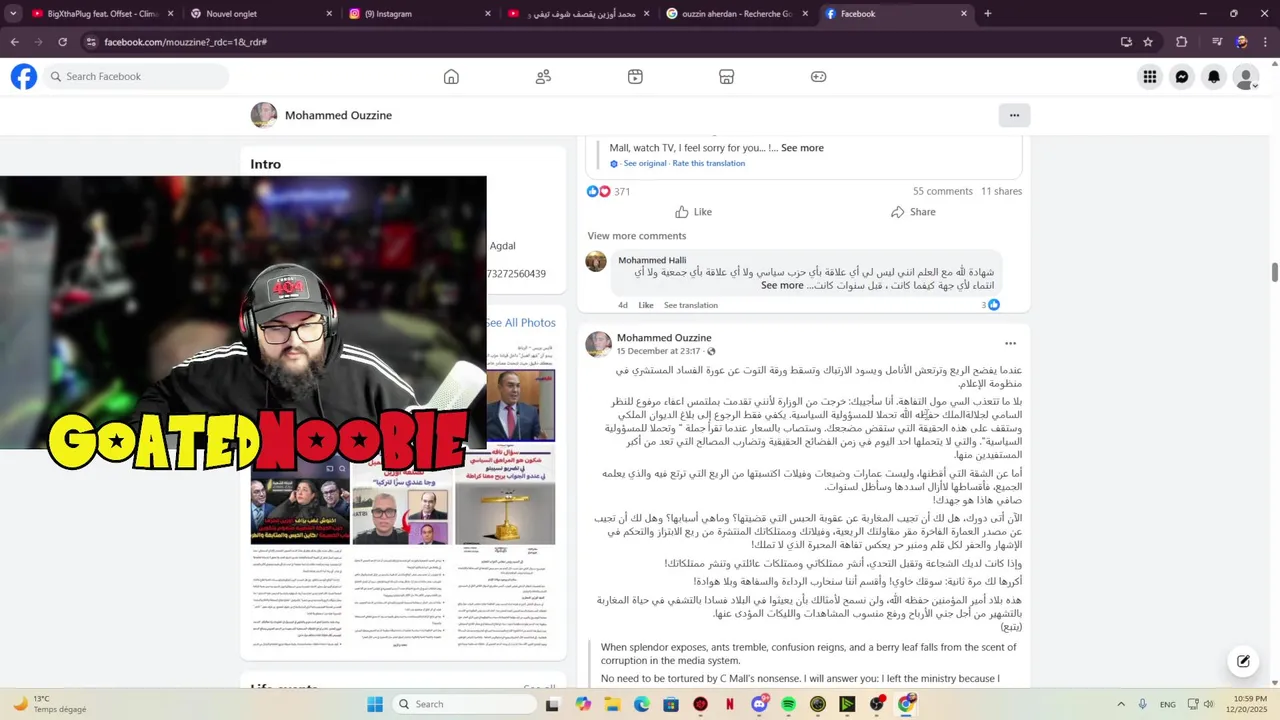Screen dimensions: 1280x720
Task: Click the taskbar Search box
Action: click(x=464, y=704)
